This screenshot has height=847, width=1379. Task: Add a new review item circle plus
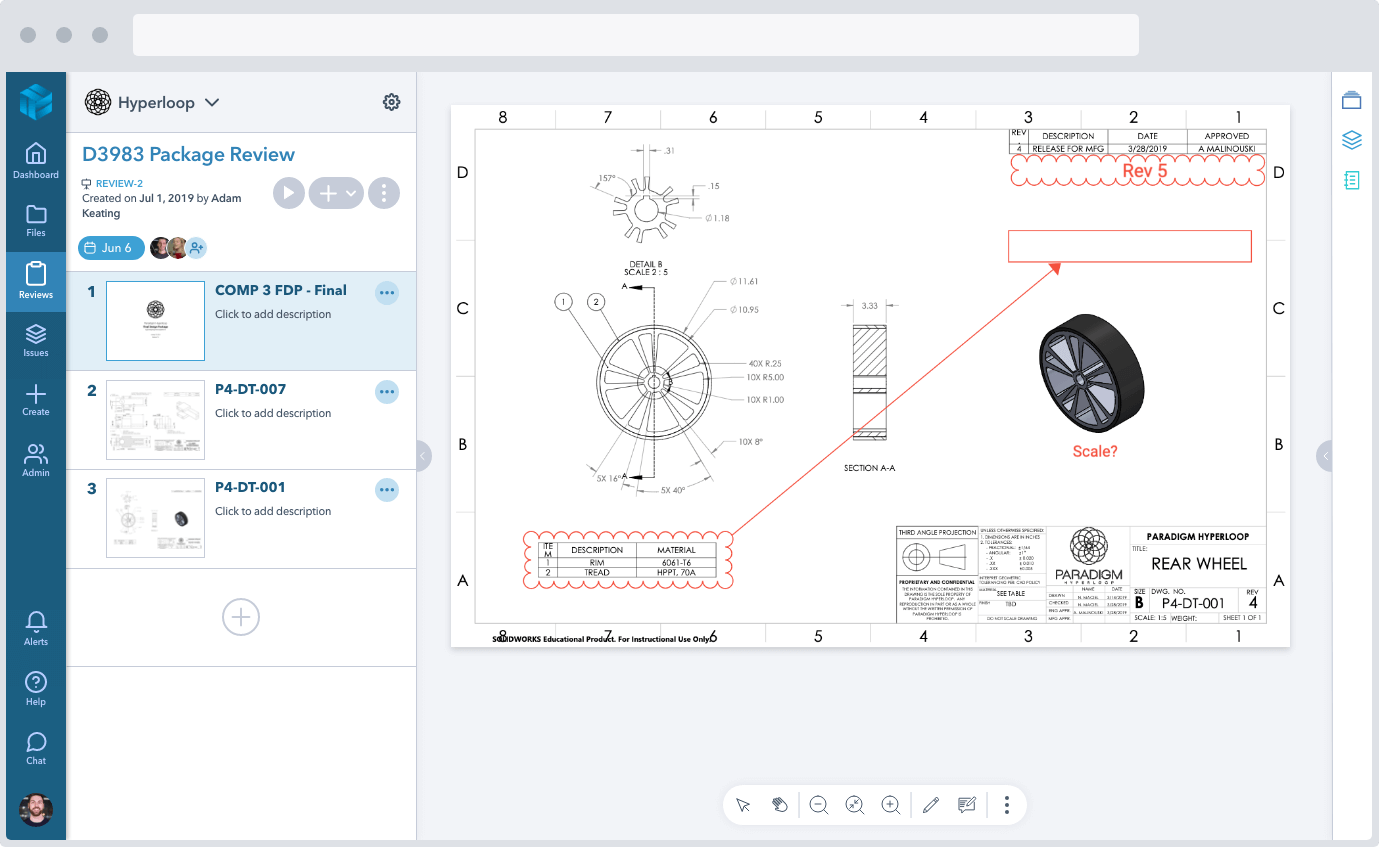(x=241, y=617)
